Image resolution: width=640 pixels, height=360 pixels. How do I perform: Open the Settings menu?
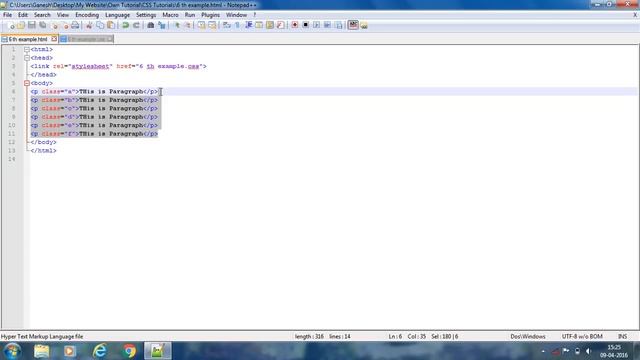click(146, 15)
